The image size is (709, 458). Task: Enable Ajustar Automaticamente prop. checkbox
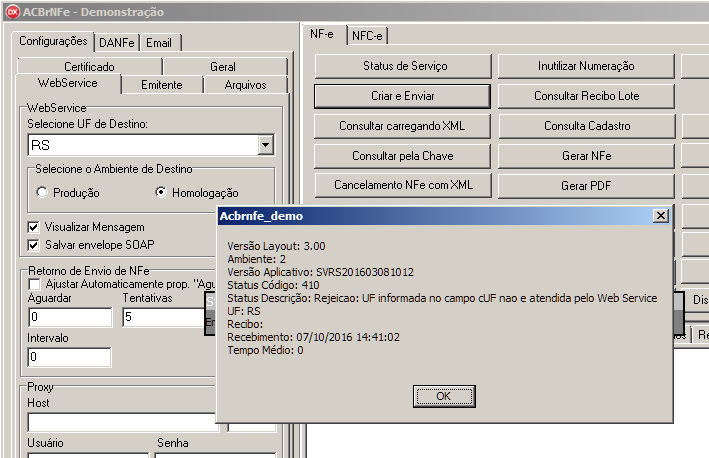click(34, 284)
